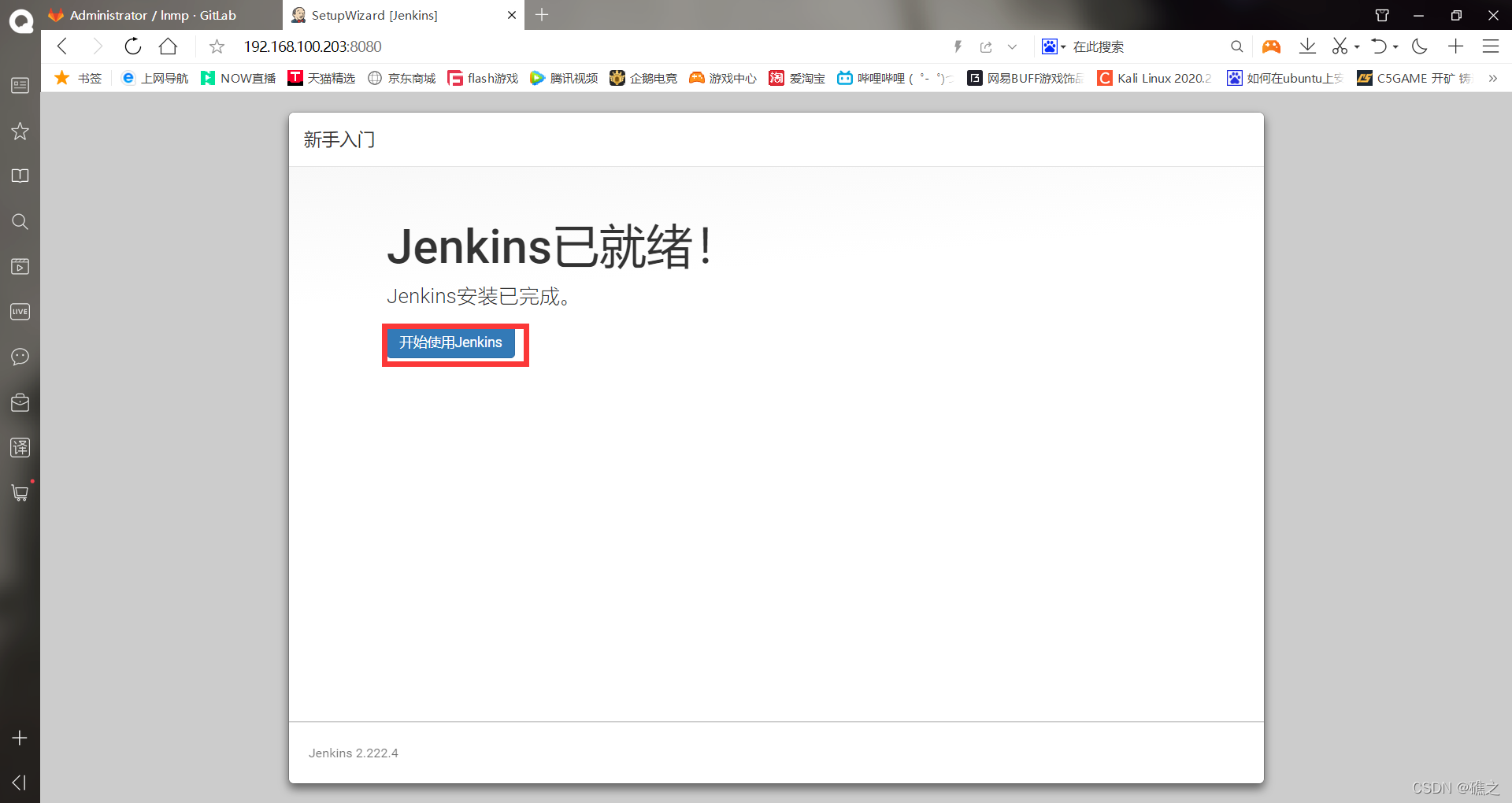
Task: Click the undo closed tab icon
Action: [x=1378, y=46]
